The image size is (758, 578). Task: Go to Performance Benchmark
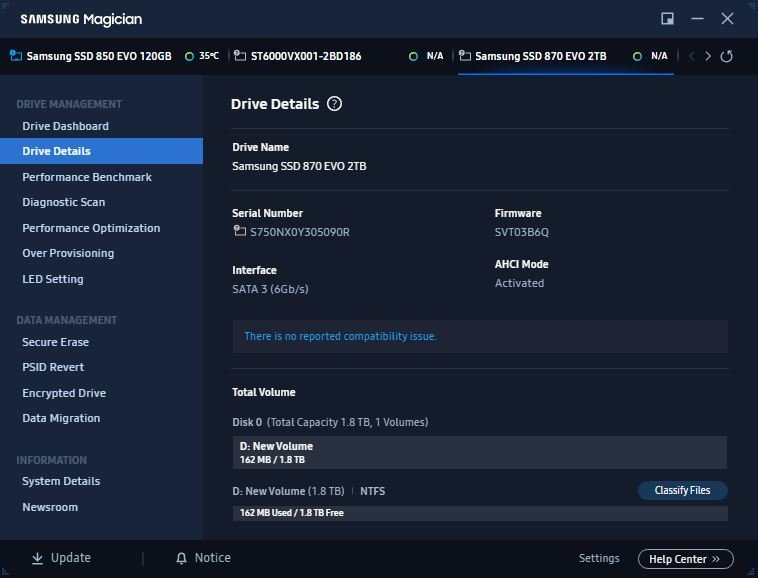[87, 177]
